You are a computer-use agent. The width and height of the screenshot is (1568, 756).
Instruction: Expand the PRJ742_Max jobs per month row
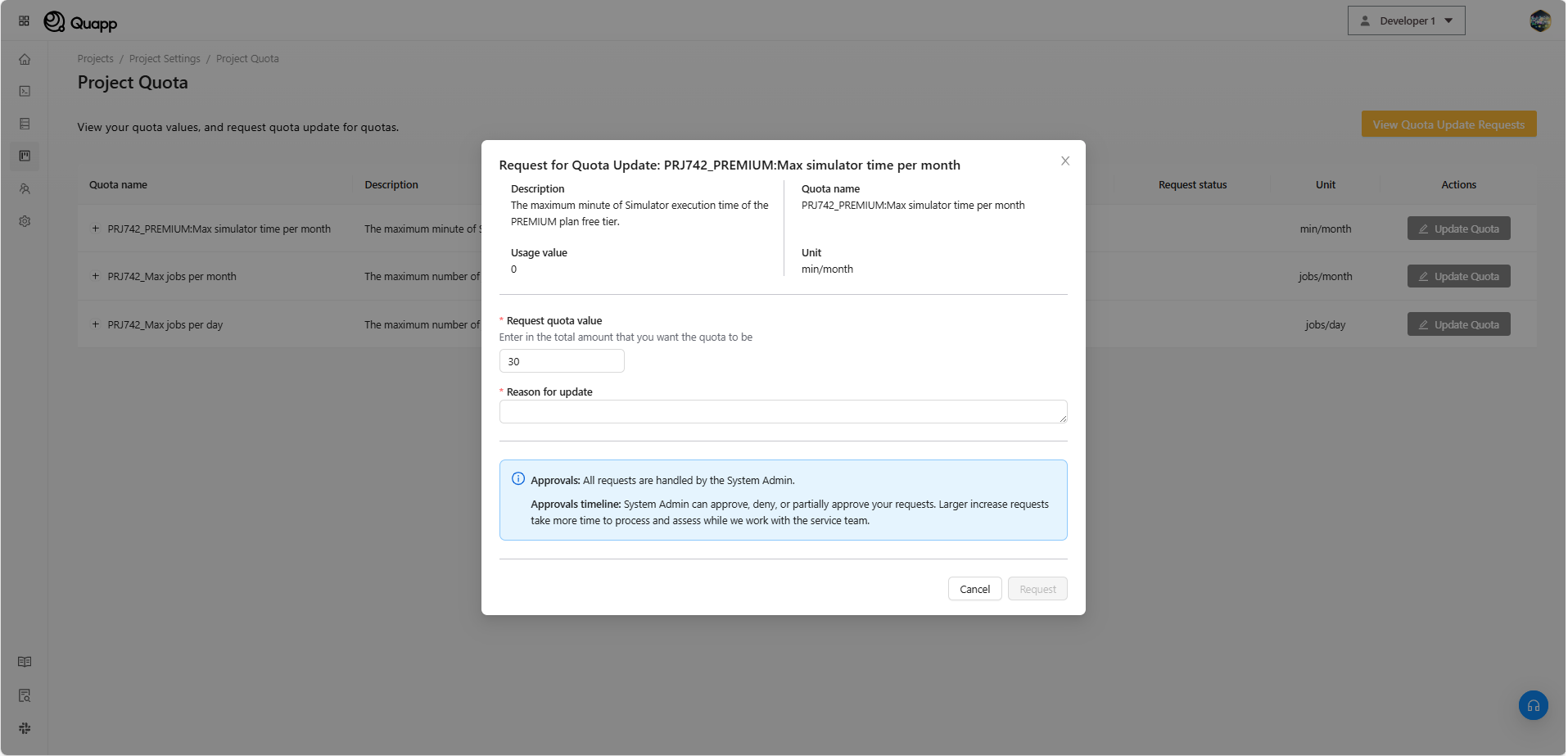(x=96, y=276)
